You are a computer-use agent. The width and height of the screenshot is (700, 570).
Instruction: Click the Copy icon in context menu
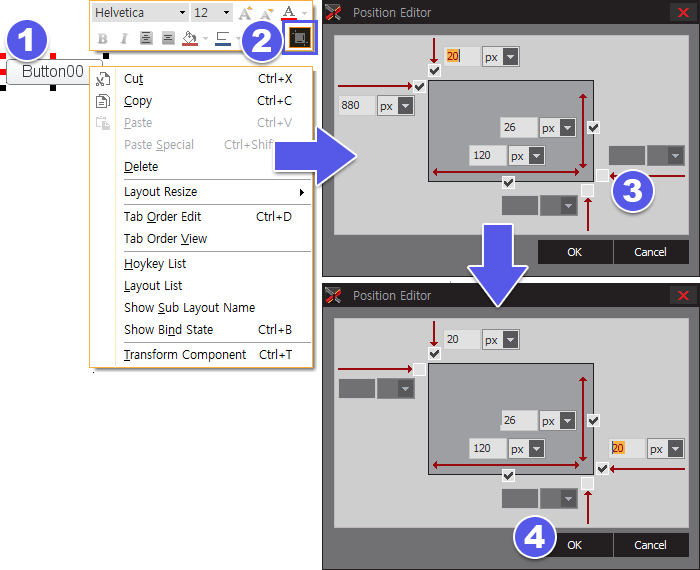tap(102, 101)
